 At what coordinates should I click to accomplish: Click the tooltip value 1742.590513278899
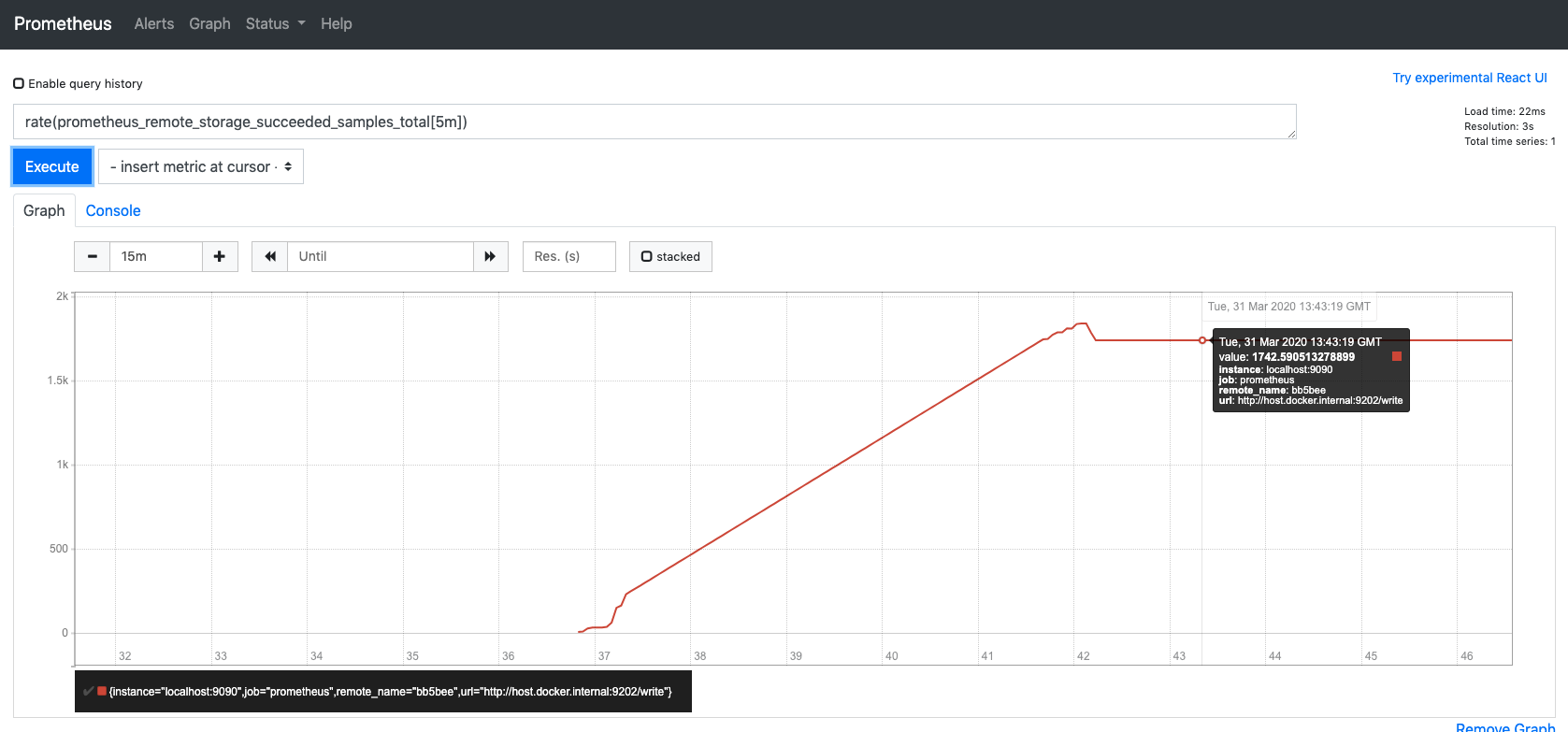[1303, 357]
